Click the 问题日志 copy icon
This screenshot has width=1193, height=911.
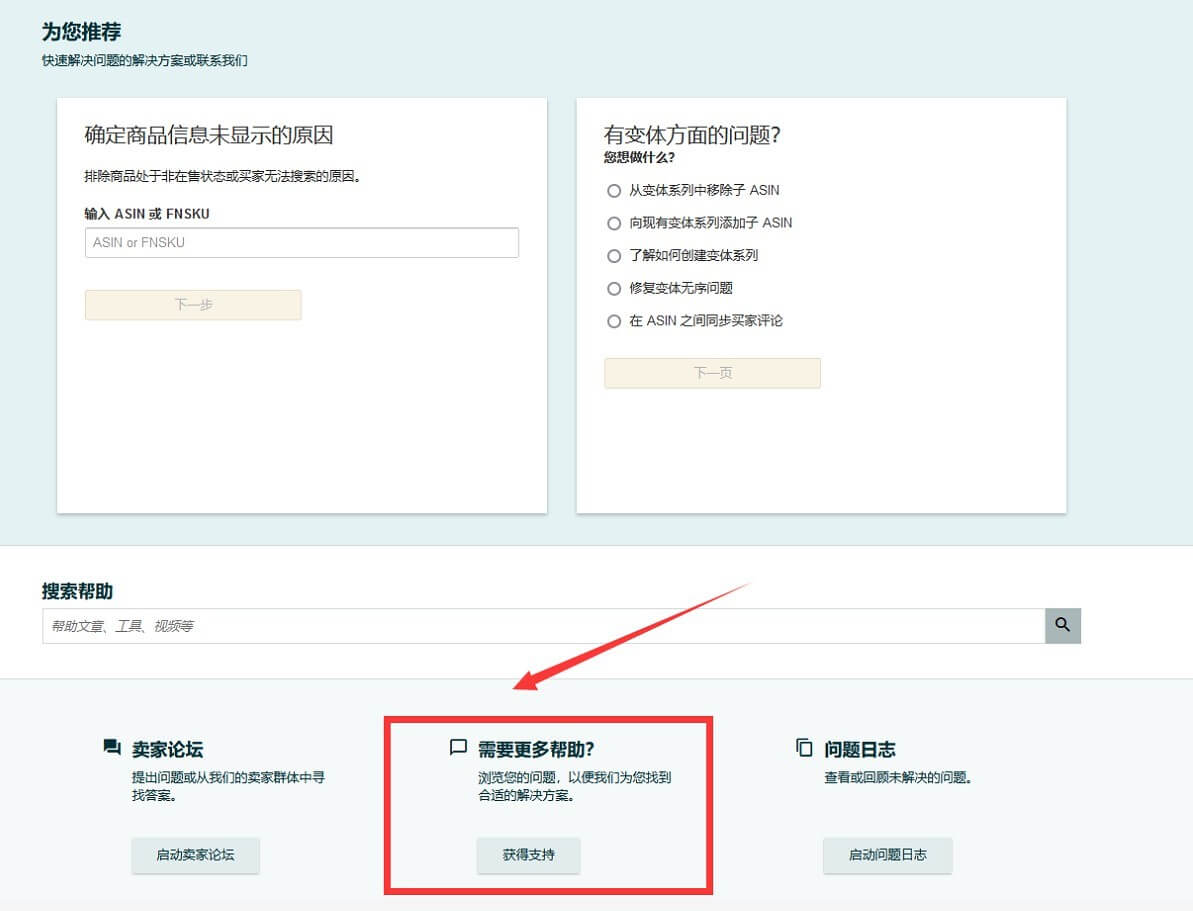click(804, 747)
